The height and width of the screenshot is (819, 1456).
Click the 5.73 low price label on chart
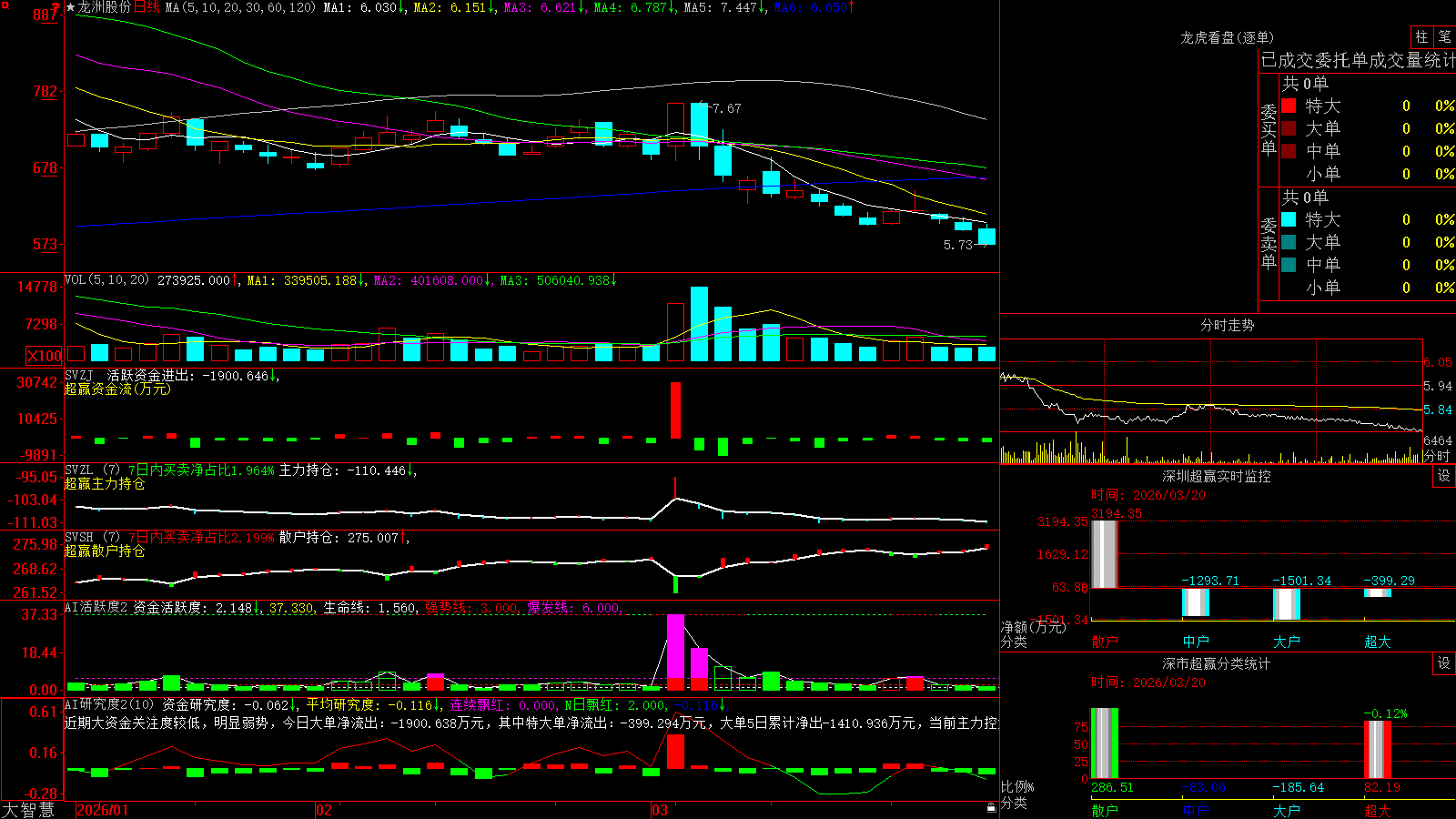(x=958, y=245)
